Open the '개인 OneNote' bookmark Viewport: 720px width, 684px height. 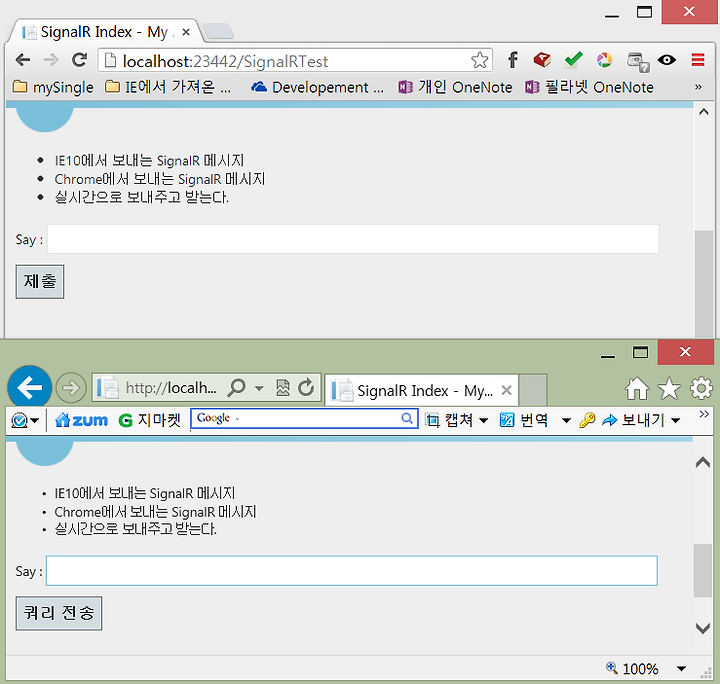tap(455, 87)
